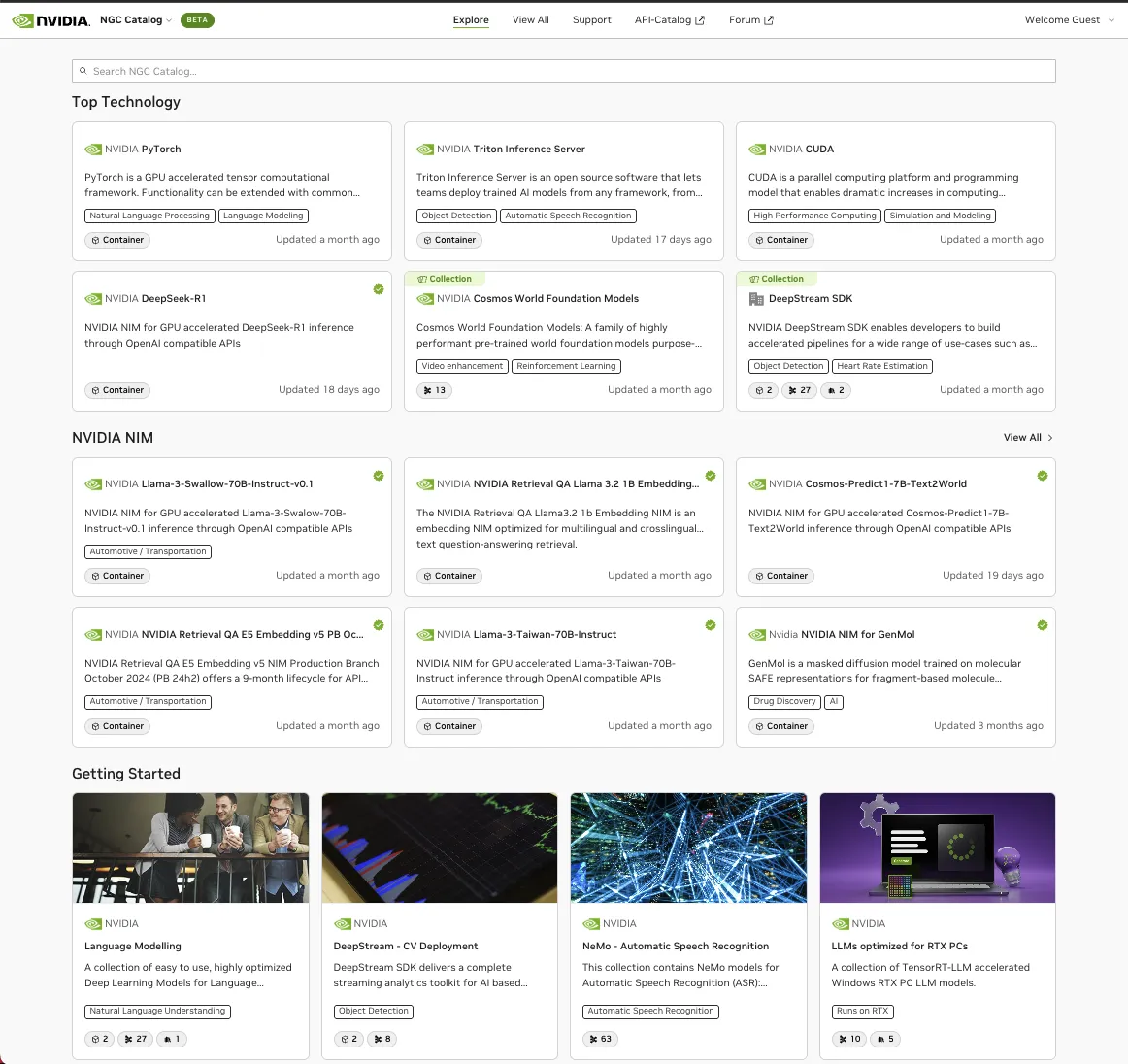Viewport: 1128px width, 1064px height.
Task: Click the High Performance Computing tag
Action: (814, 216)
